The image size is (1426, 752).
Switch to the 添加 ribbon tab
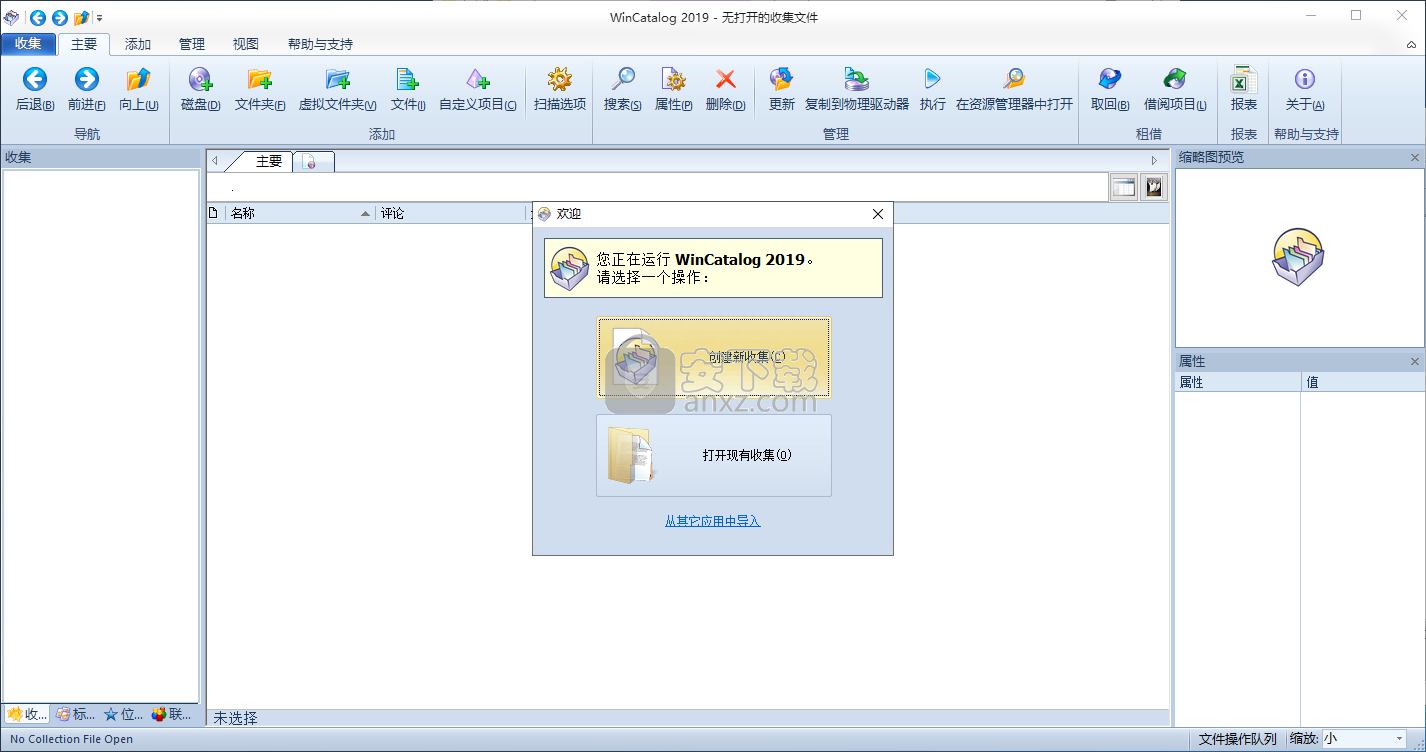(x=138, y=44)
